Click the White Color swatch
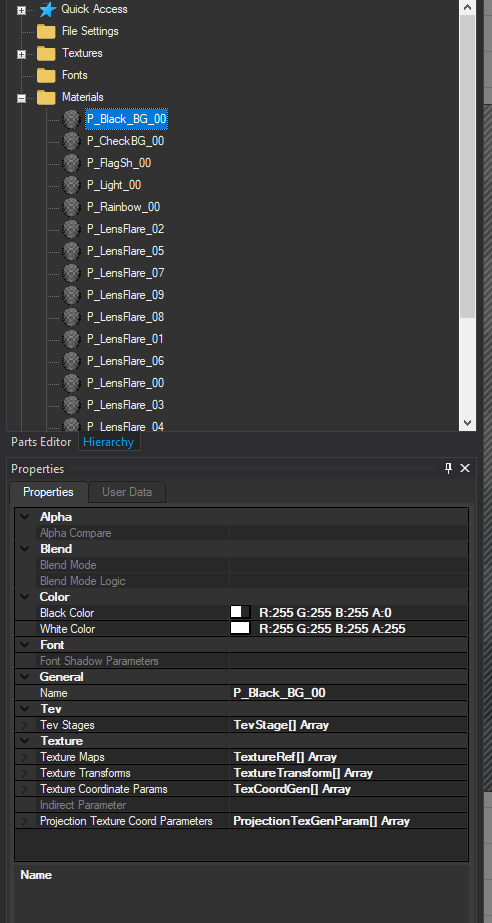Image resolution: width=492 pixels, height=923 pixels. tap(240, 628)
